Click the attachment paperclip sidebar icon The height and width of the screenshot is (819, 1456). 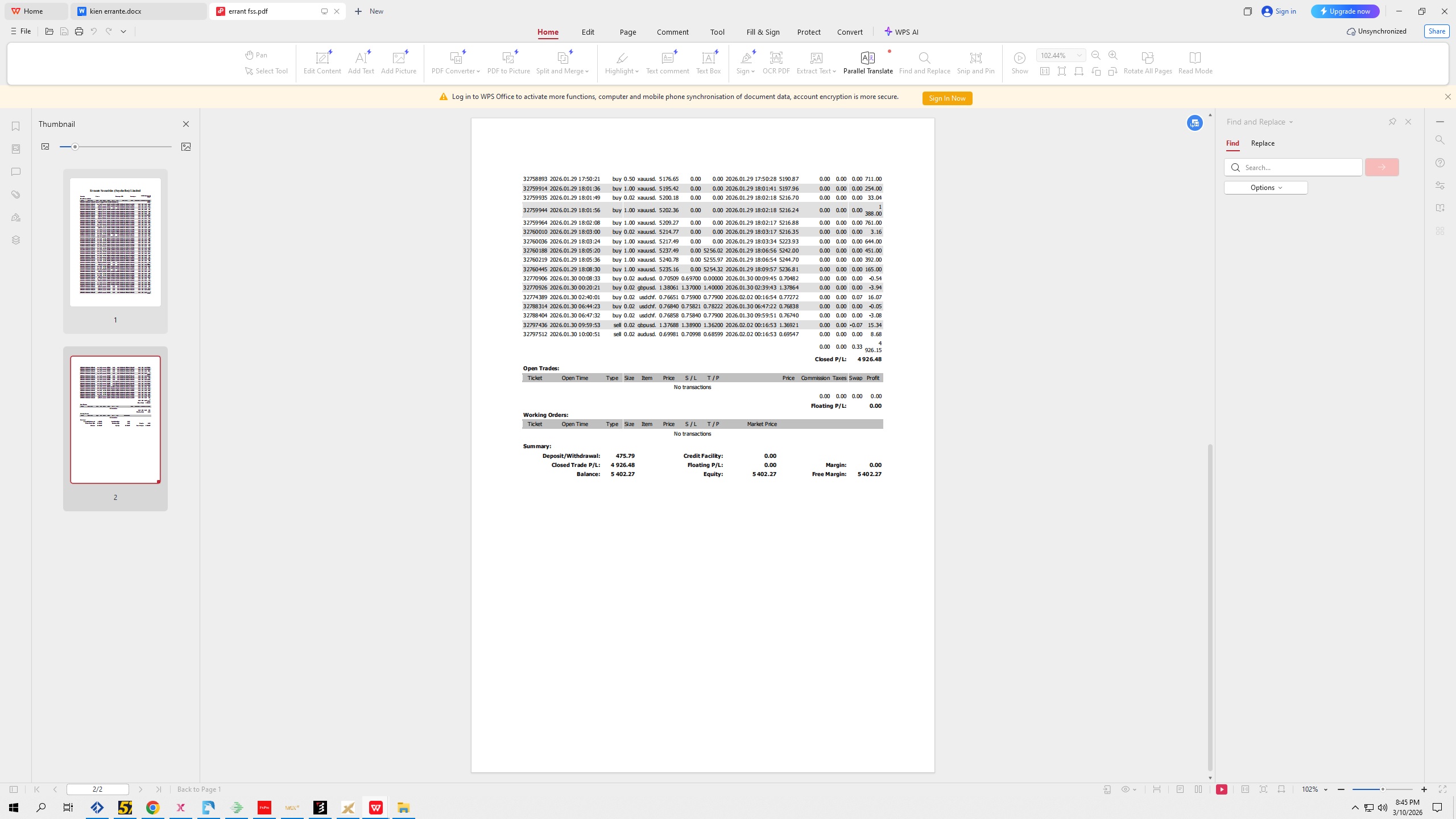click(16, 195)
